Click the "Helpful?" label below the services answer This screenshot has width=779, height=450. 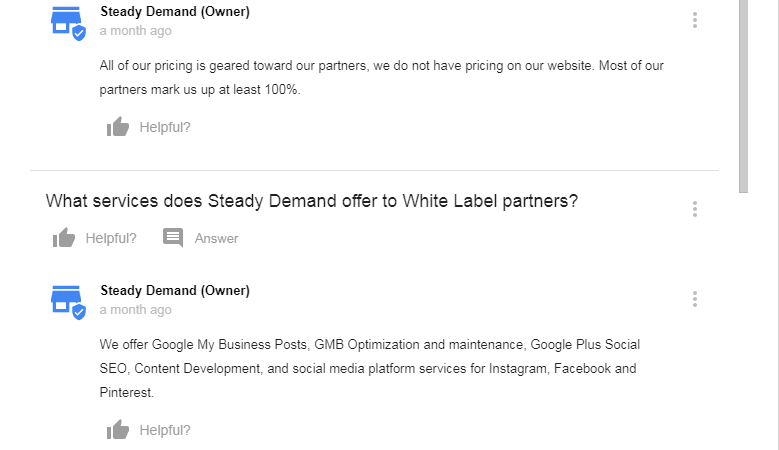pos(165,430)
